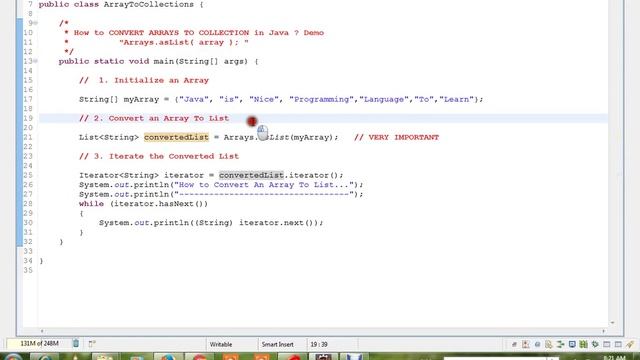Click the string "Programming" in the array
640x360 pixels.
point(322,99)
